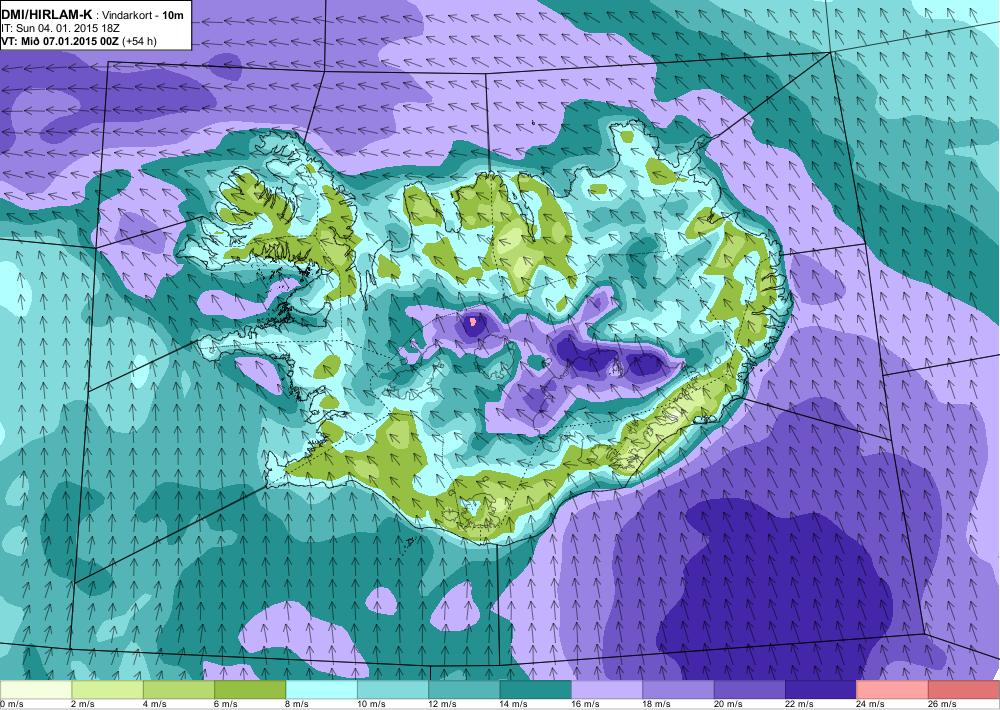This screenshot has height=710, width=1000.
Task: Click the legend swatch between 0 and 2 m/s
Action: coord(36,690)
